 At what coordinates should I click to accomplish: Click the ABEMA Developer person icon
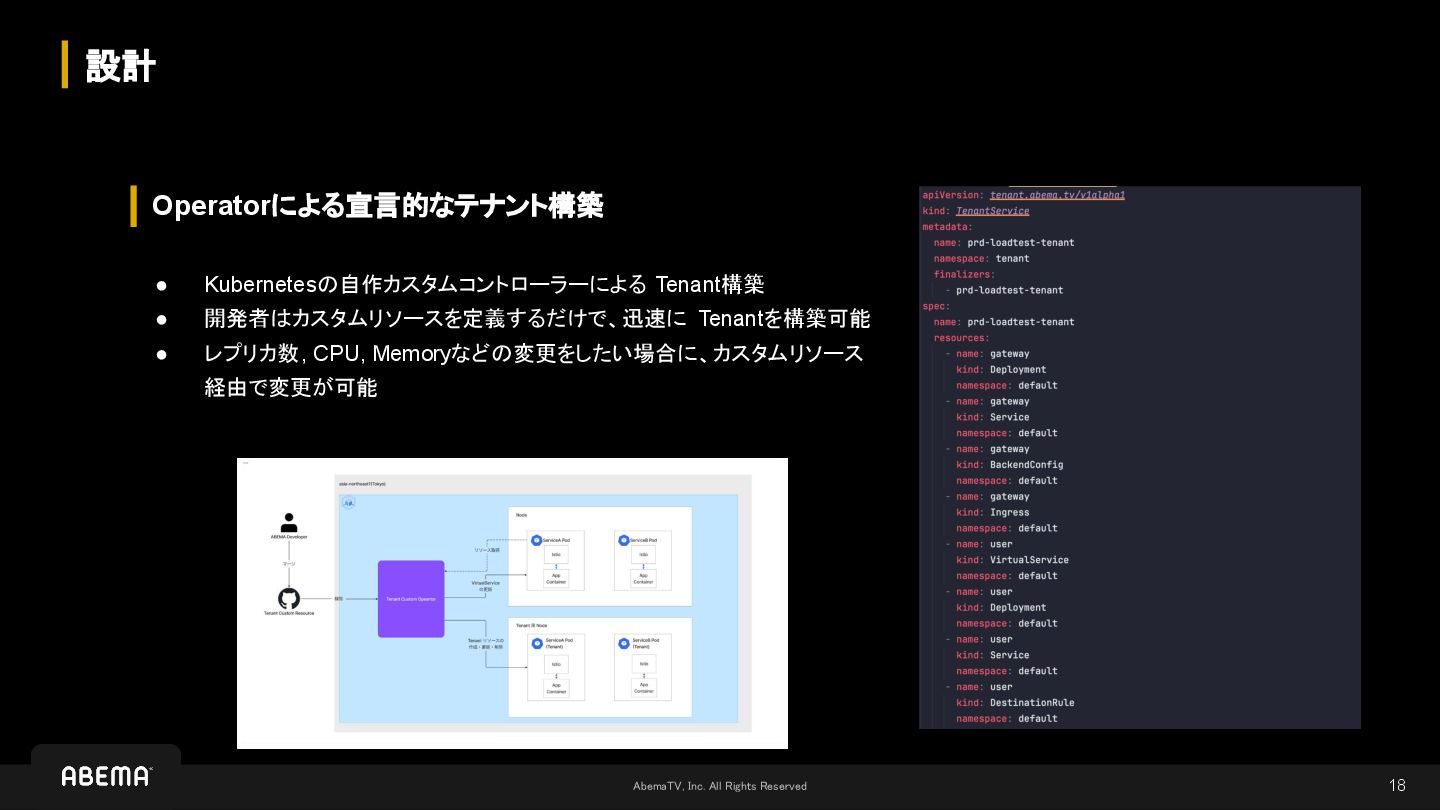pyautogui.click(x=289, y=522)
